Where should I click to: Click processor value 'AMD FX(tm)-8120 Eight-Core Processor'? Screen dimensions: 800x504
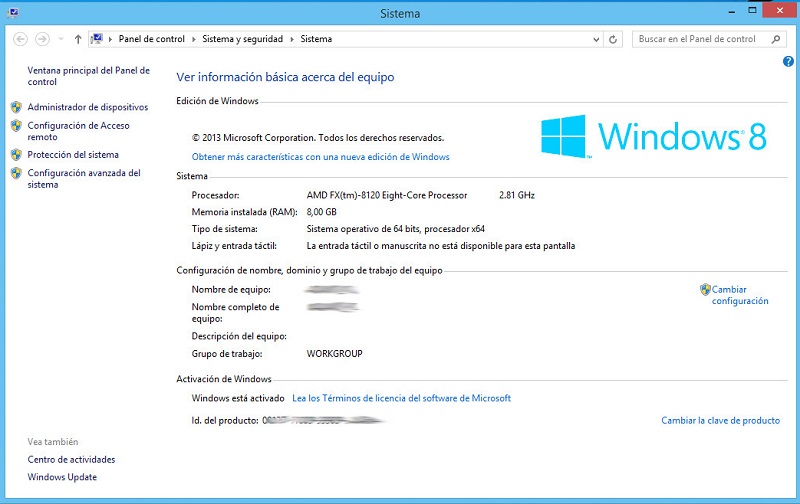click(387, 195)
